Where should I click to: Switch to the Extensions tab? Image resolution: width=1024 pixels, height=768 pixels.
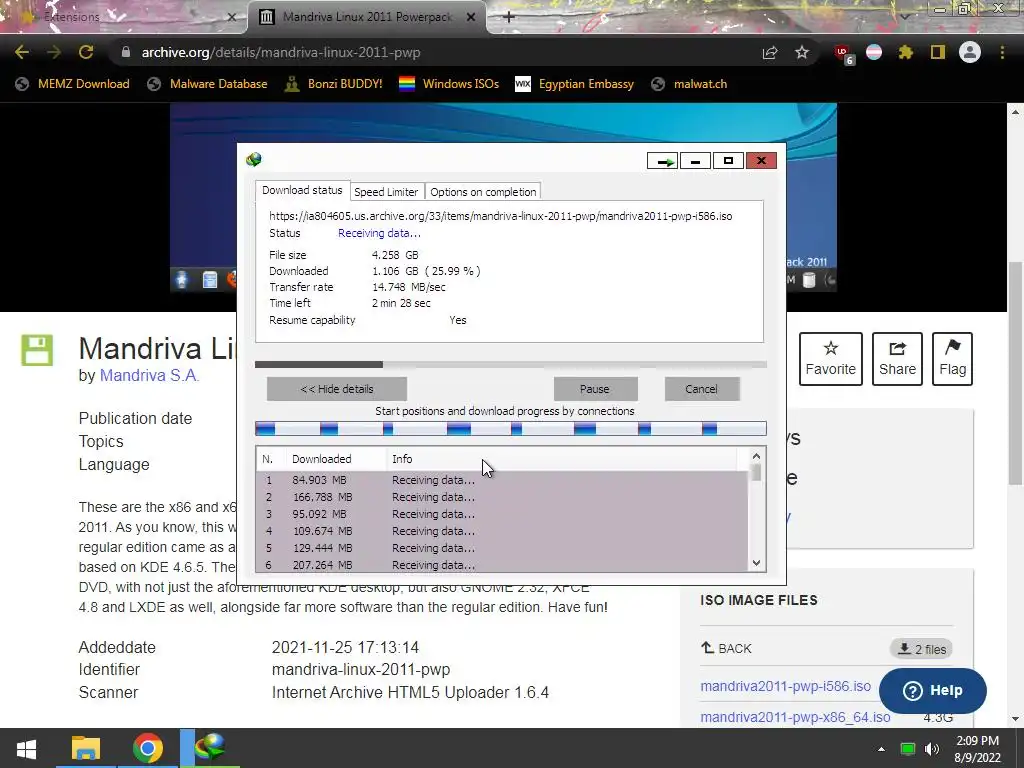click(x=124, y=17)
